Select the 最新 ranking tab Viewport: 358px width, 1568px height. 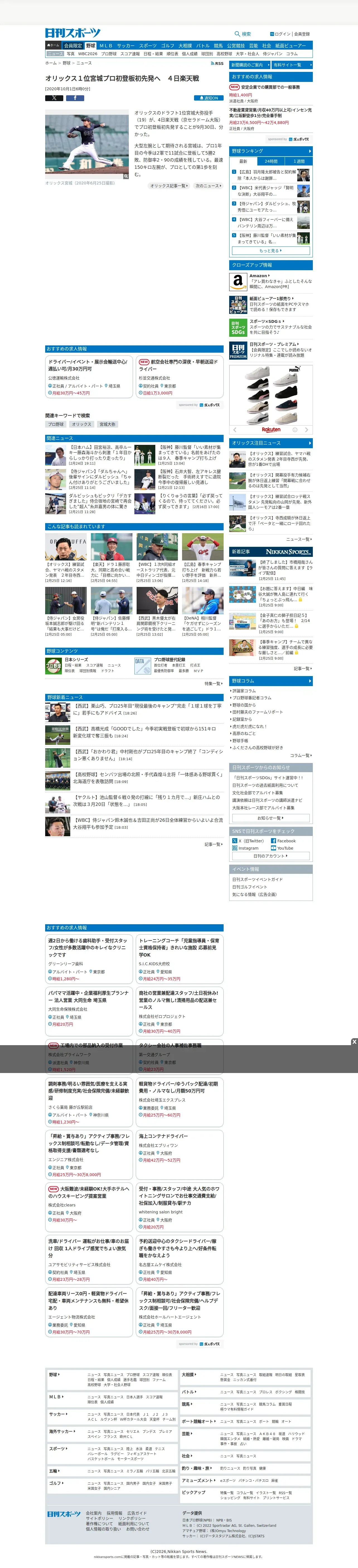[243, 161]
